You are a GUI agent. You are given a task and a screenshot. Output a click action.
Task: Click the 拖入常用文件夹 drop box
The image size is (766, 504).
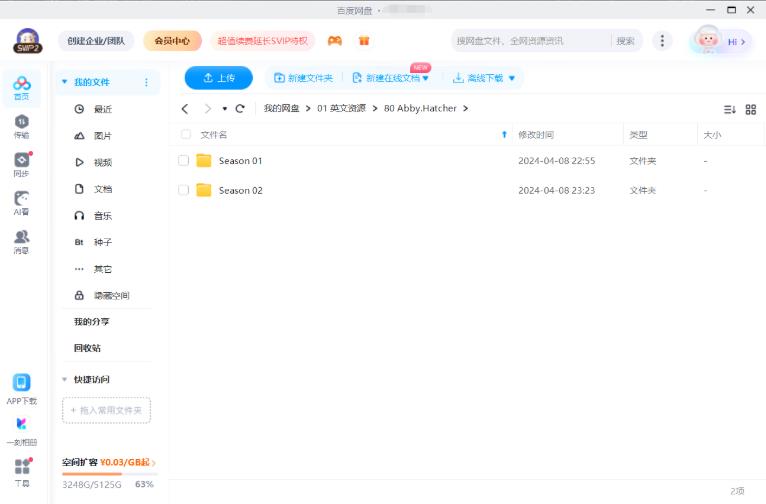106,410
